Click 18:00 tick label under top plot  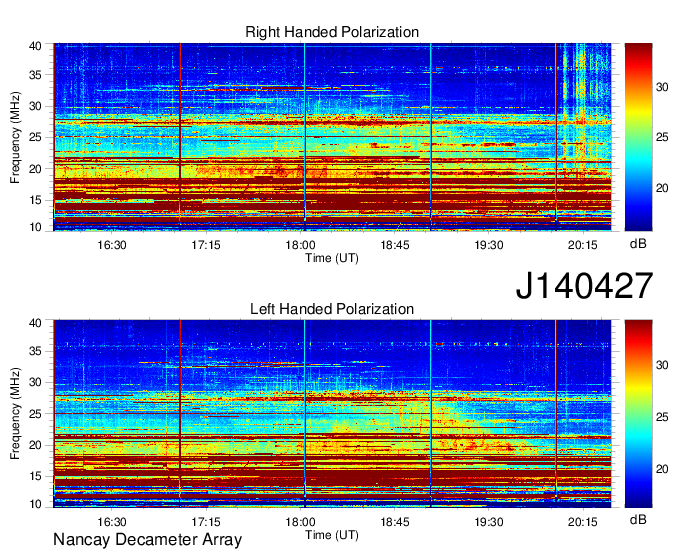click(x=300, y=245)
